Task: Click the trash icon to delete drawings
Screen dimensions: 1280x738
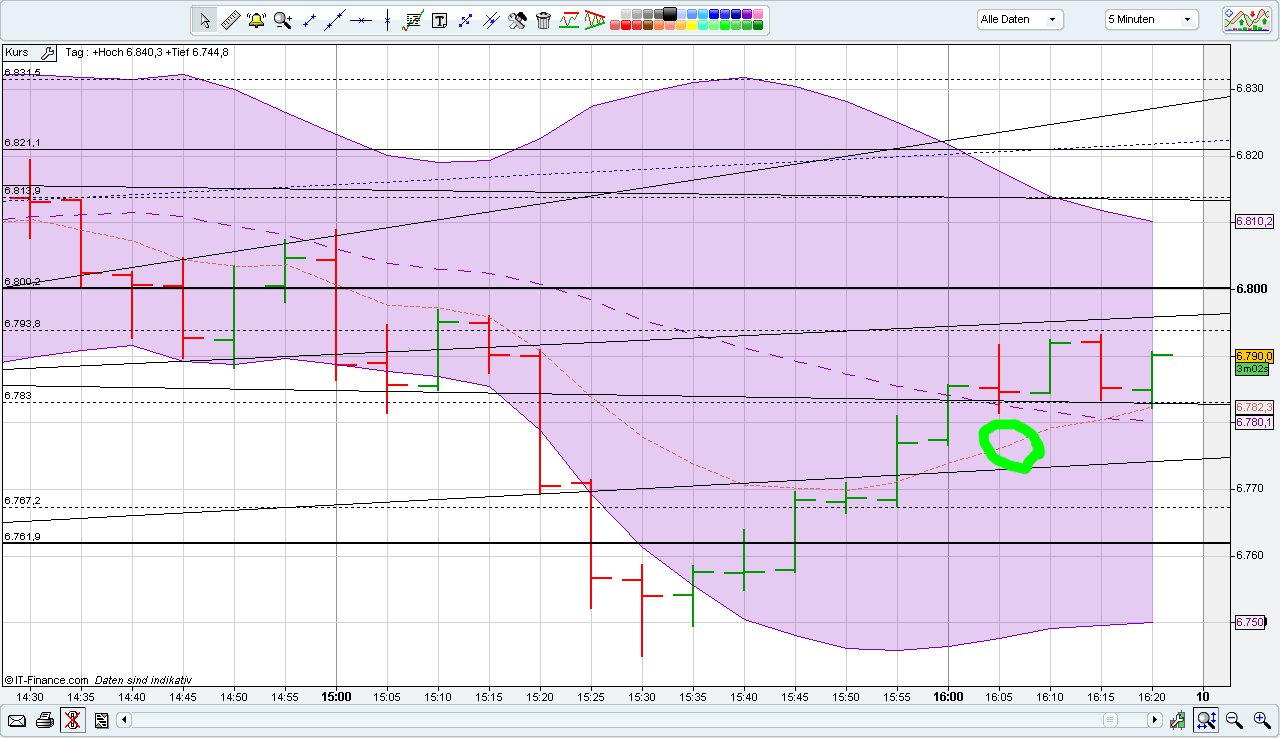Action: [543, 20]
